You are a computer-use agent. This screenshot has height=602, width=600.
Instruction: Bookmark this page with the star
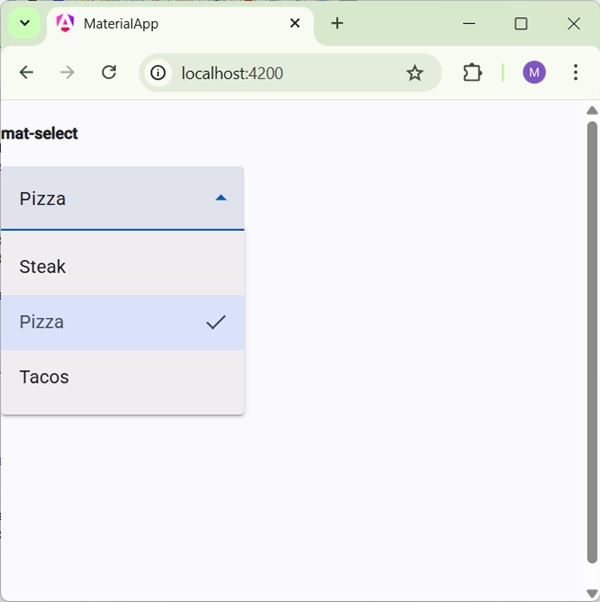click(x=415, y=73)
